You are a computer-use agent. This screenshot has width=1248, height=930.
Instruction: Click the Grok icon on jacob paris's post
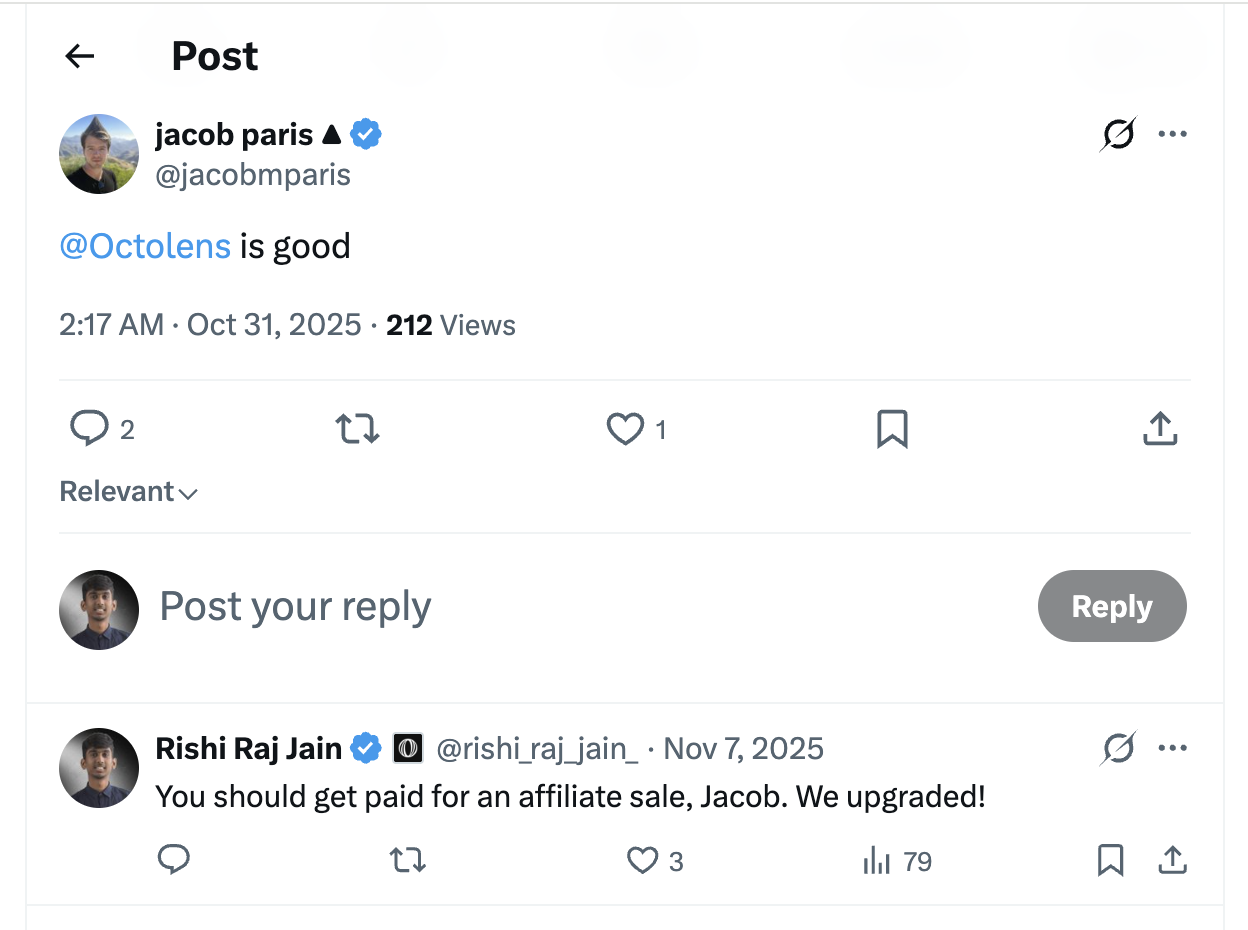pyautogui.click(x=1117, y=134)
